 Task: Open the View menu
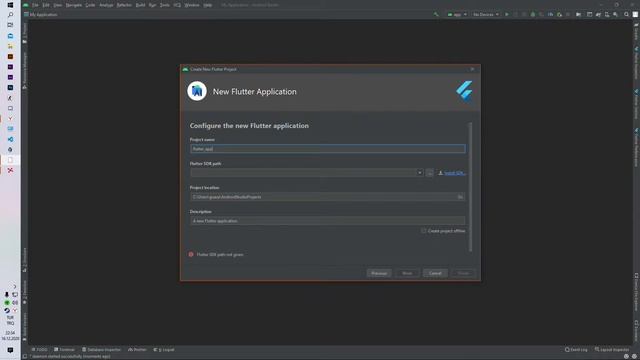click(x=58, y=5)
